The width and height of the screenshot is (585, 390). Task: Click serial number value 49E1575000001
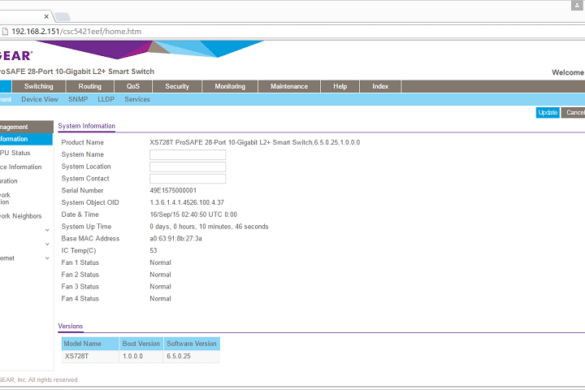tap(173, 190)
